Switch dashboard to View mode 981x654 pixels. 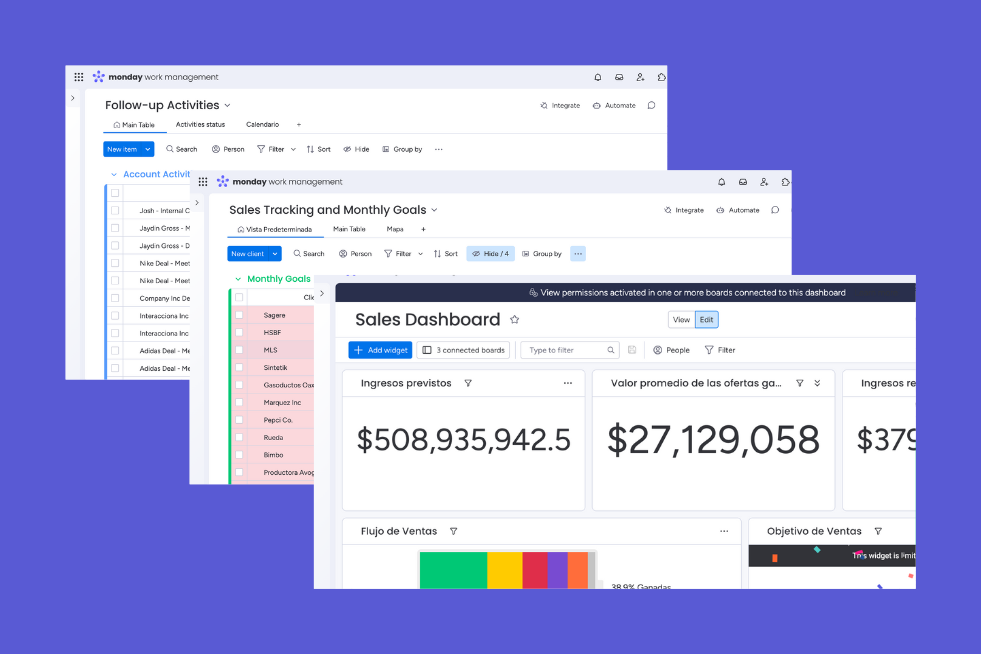(681, 319)
